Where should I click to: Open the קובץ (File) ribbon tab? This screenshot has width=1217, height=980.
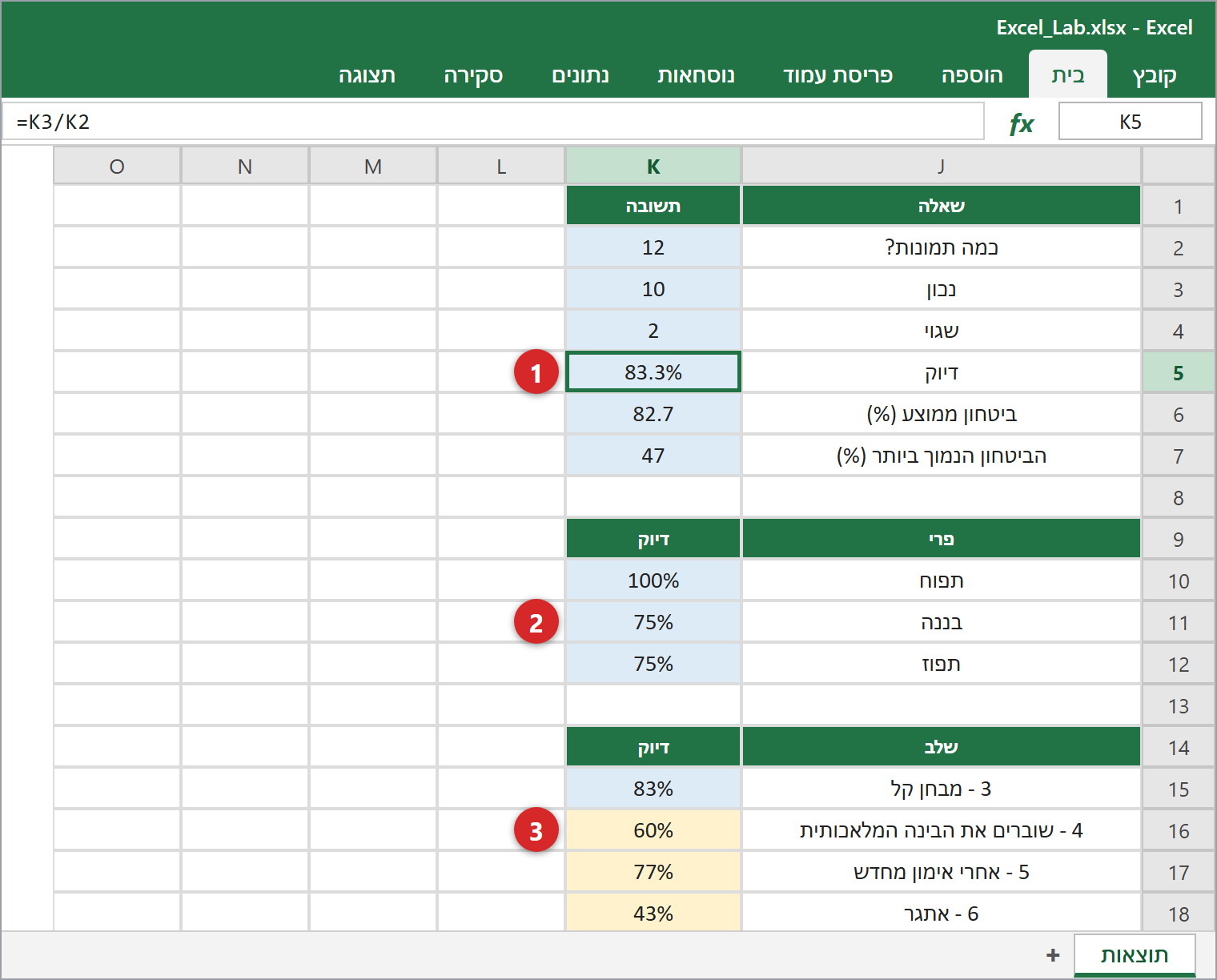click(1155, 75)
